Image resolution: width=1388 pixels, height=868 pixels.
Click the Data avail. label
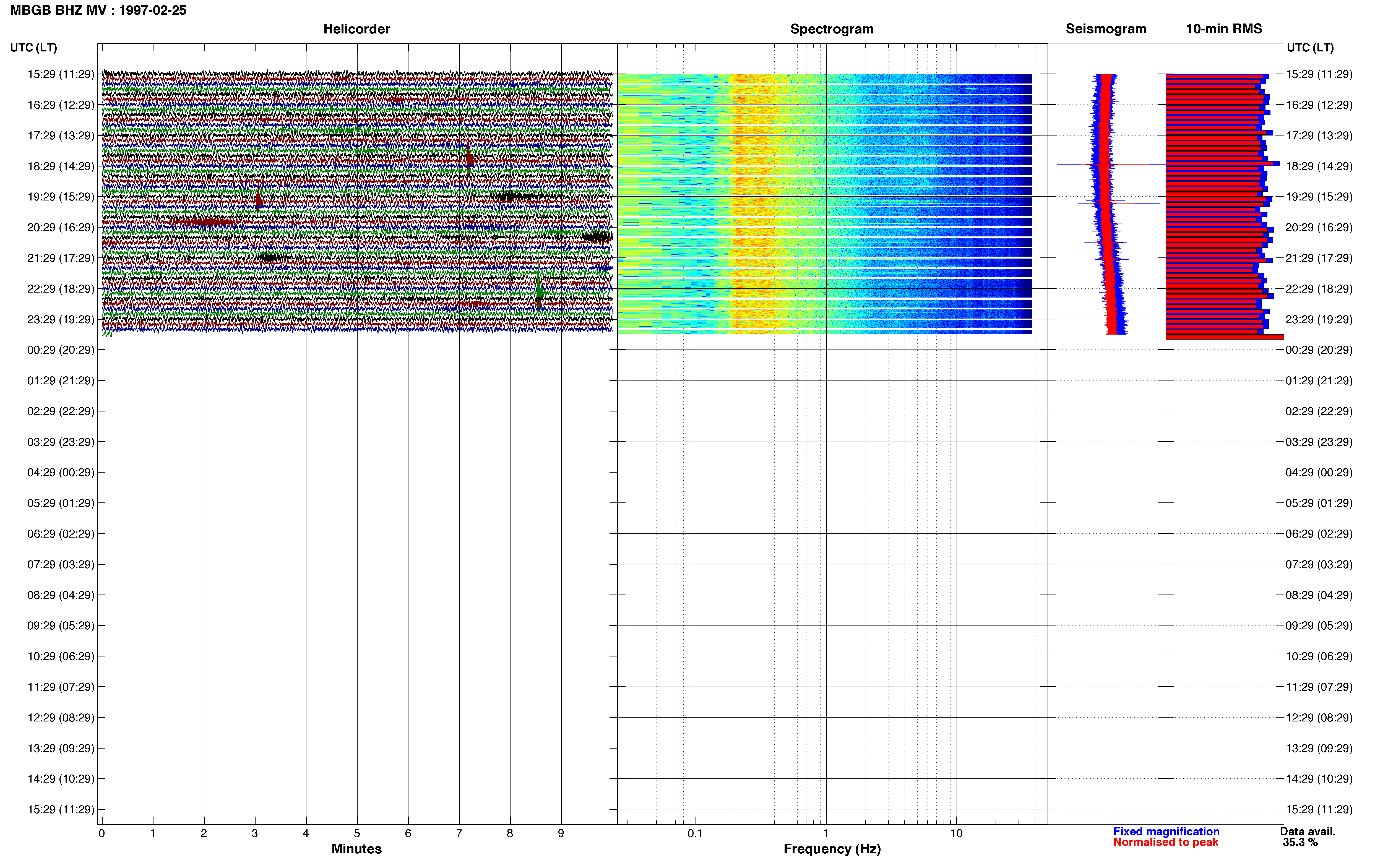[x=1308, y=831]
